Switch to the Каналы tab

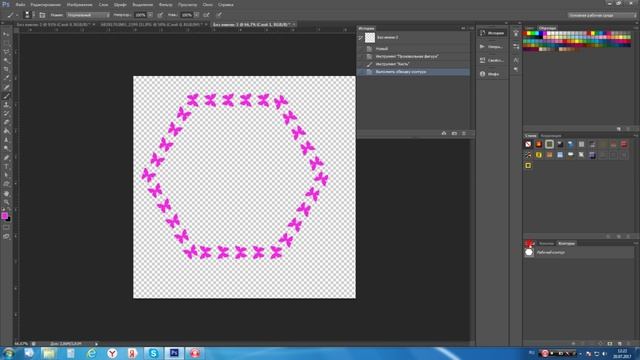click(547, 243)
